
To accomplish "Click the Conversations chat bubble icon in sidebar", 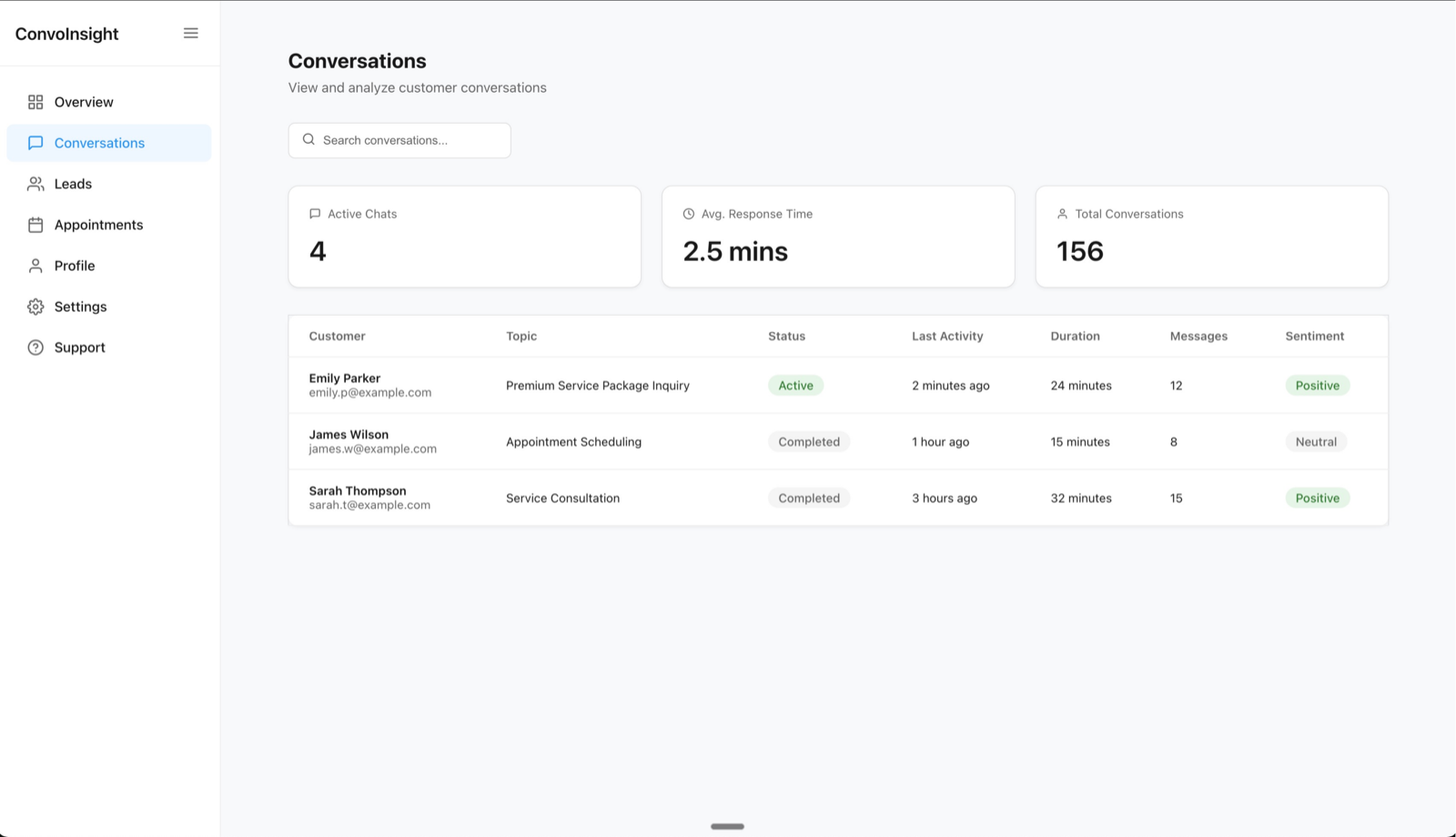I will pos(35,143).
